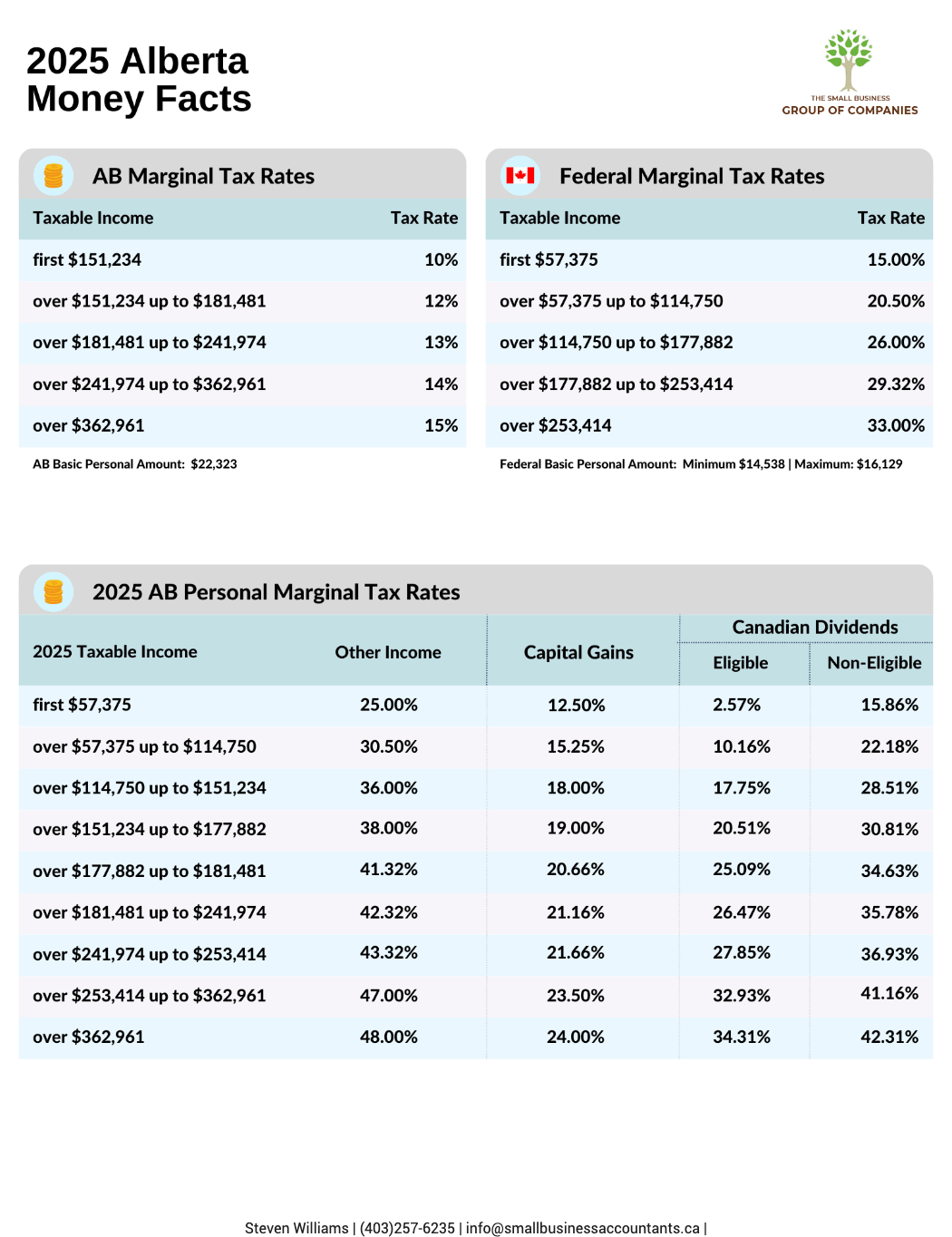Click the AB Basic Personal Amount note

point(135,464)
